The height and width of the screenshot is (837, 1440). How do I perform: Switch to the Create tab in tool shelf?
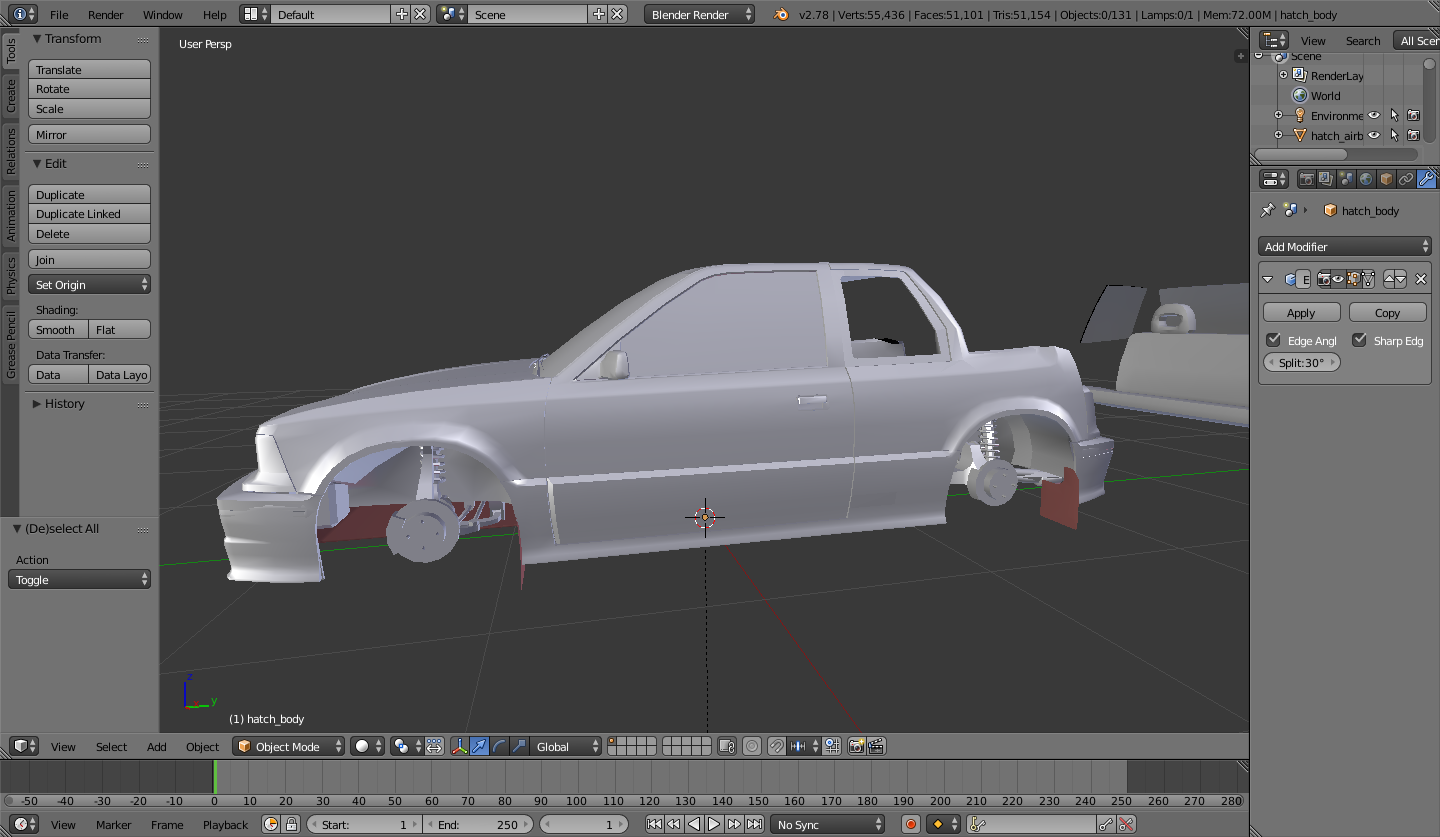(x=11, y=96)
